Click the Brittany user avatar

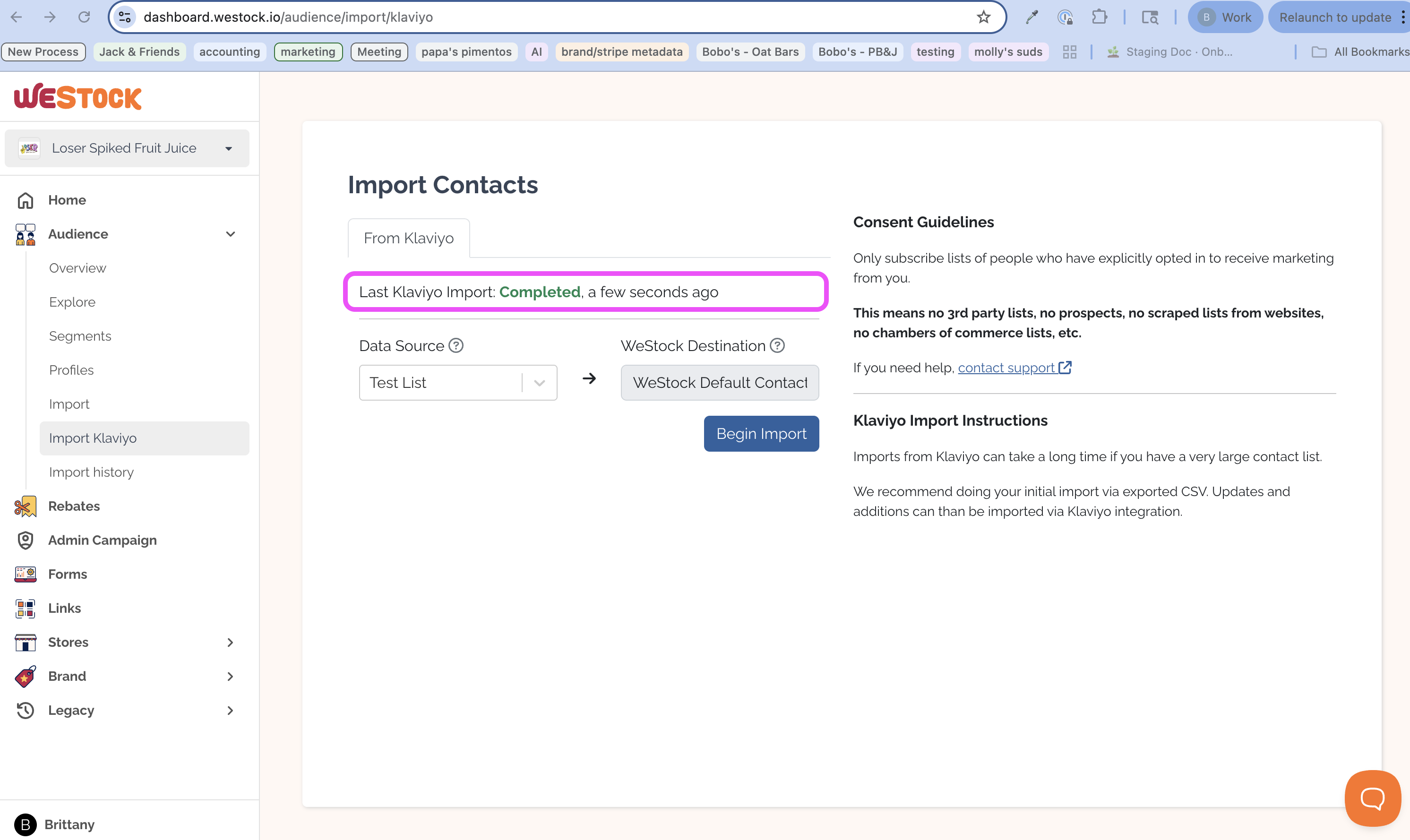click(x=26, y=825)
